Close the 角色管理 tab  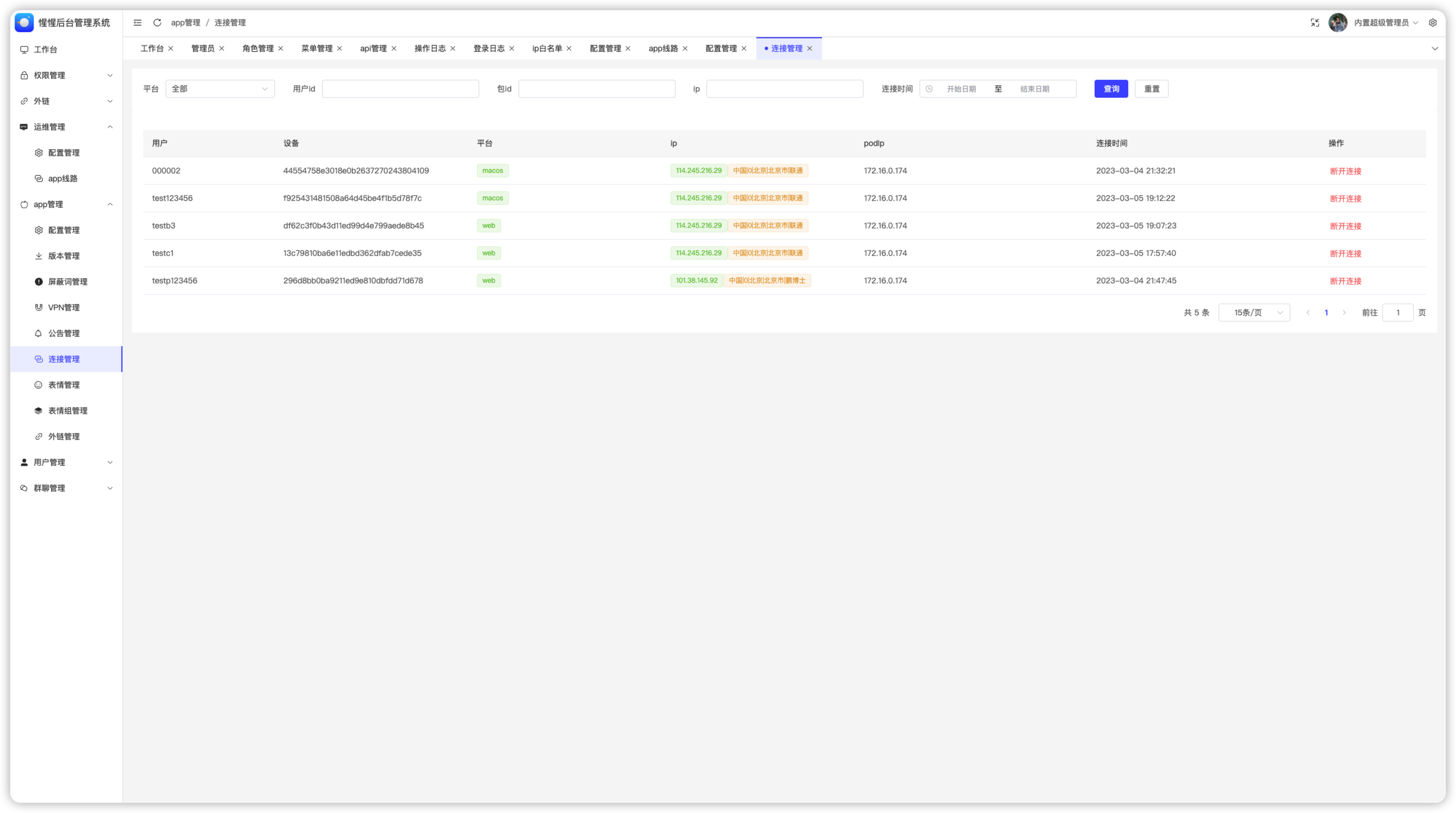(x=281, y=49)
